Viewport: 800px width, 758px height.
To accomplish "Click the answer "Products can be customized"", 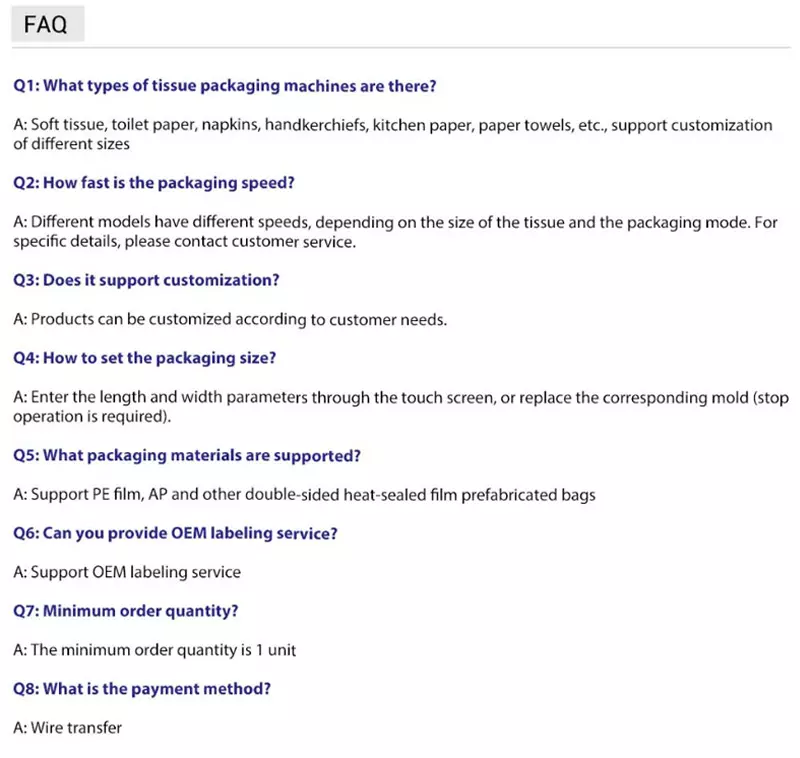I will tap(230, 319).
